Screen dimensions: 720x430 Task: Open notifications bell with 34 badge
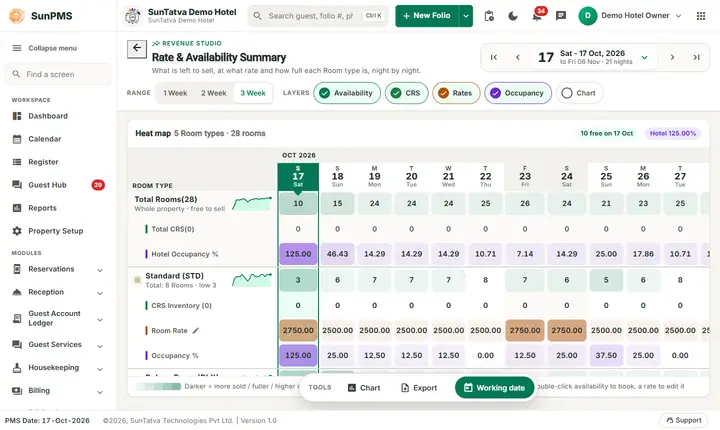click(537, 16)
